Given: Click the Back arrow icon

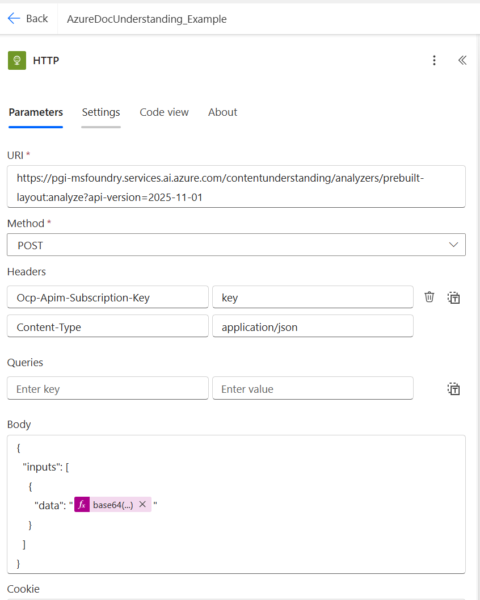Looking at the screenshot, I should pos(14,18).
